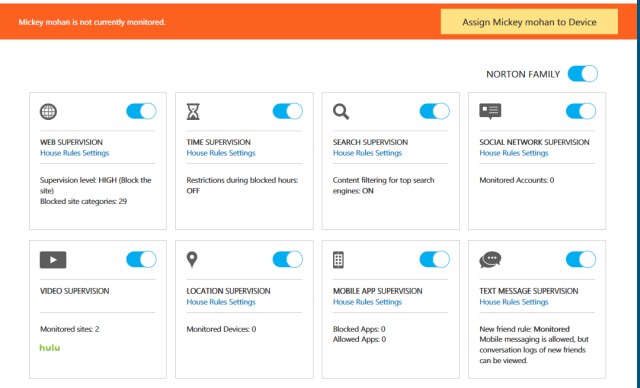
Task: Click the Search Supervision magnifier icon
Action: point(341,111)
